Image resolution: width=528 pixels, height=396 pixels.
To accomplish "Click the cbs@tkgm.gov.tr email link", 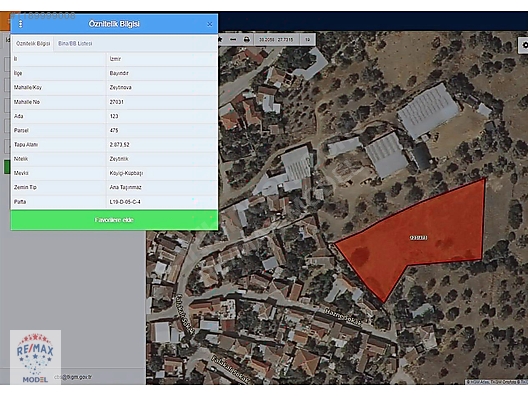I will (x=73, y=377).
